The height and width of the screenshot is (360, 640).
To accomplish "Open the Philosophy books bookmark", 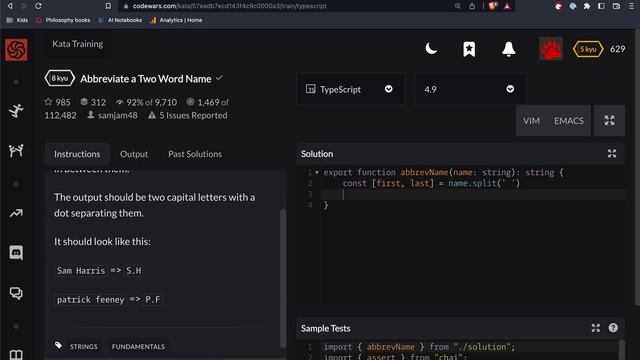I will pos(63,20).
